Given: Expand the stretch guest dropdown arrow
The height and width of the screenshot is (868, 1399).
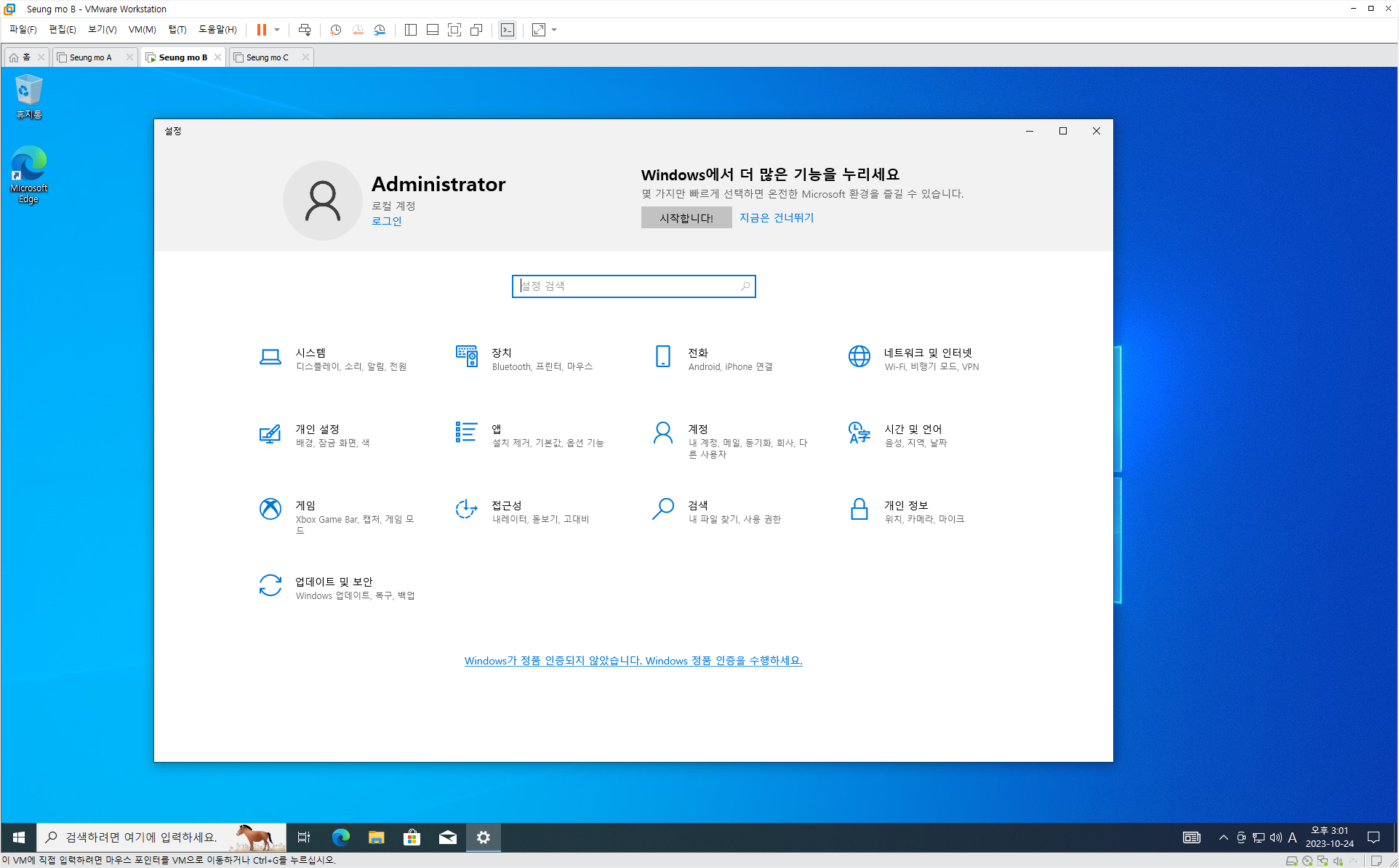Looking at the screenshot, I should (554, 30).
